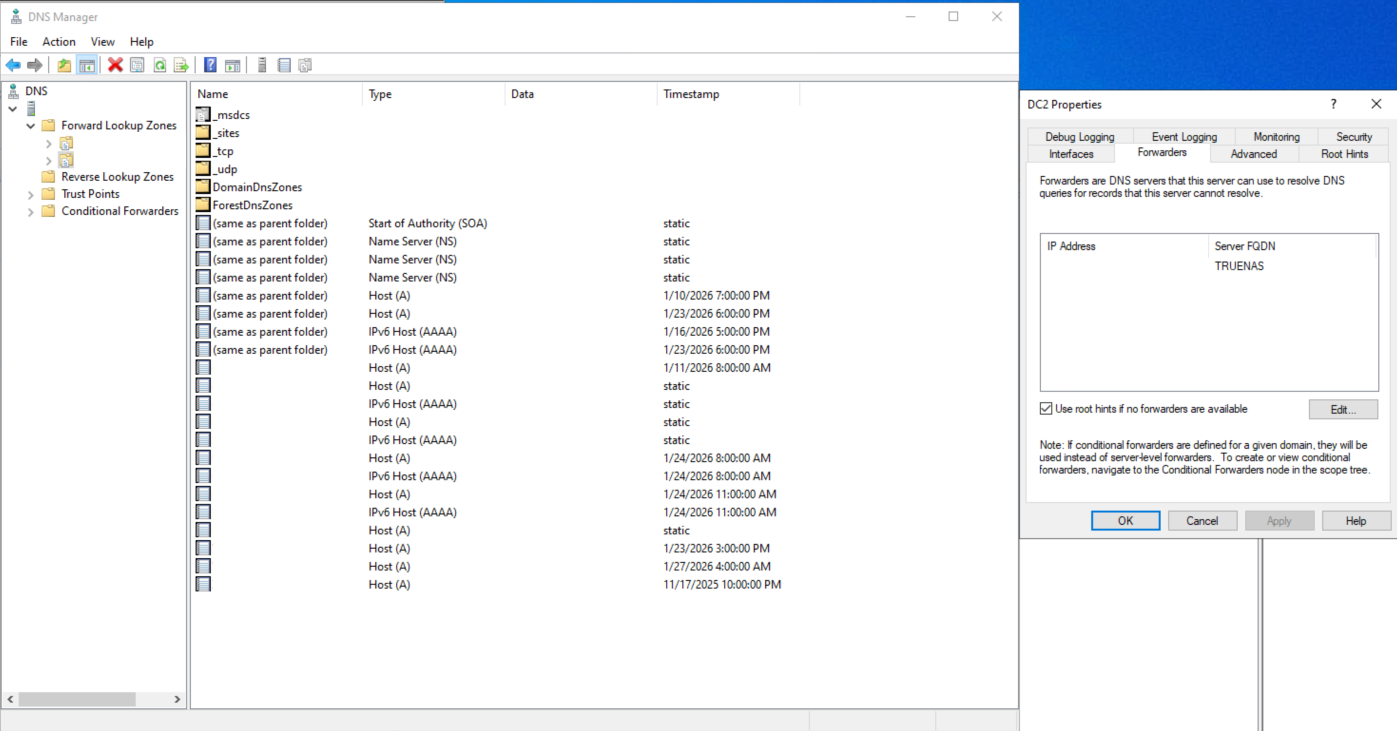The image size is (1397, 731).
Task: Expand the Trust Points node
Action: (x=30, y=193)
